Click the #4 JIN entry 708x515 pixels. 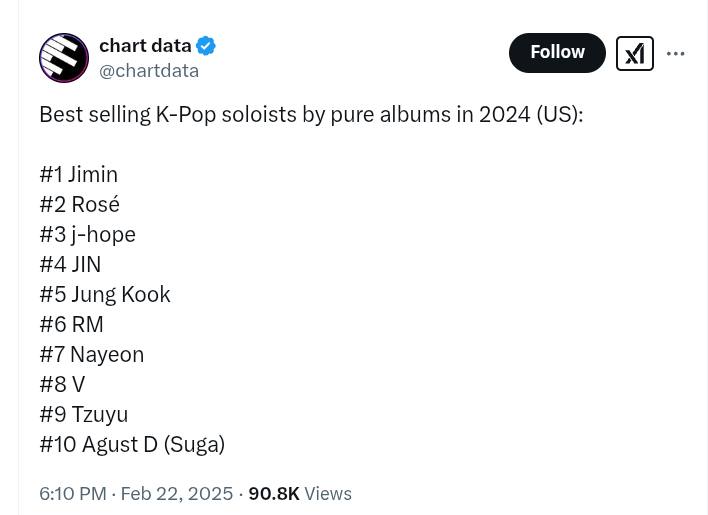[x=70, y=264]
